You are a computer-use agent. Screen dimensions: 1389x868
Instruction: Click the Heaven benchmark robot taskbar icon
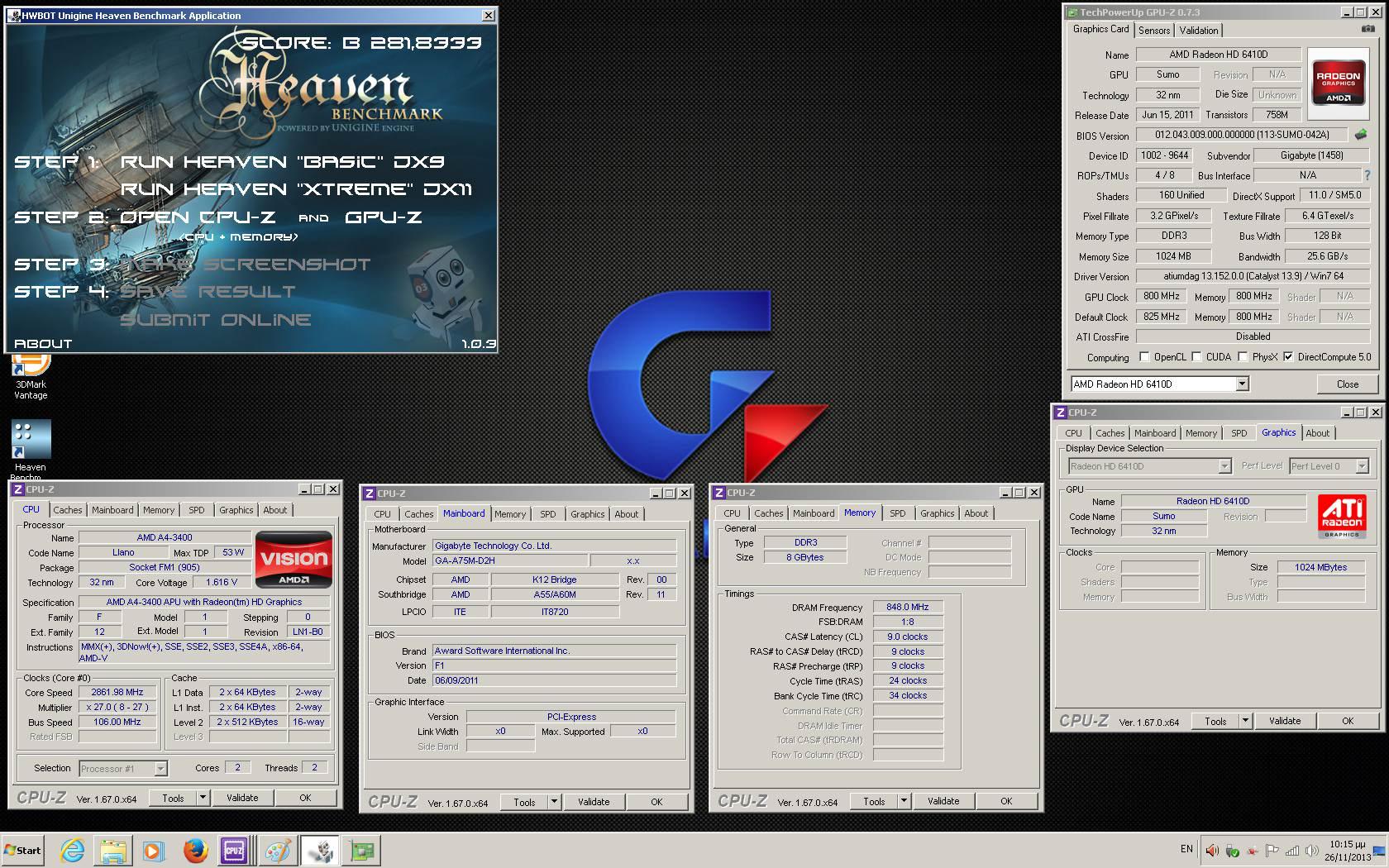click(x=319, y=850)
